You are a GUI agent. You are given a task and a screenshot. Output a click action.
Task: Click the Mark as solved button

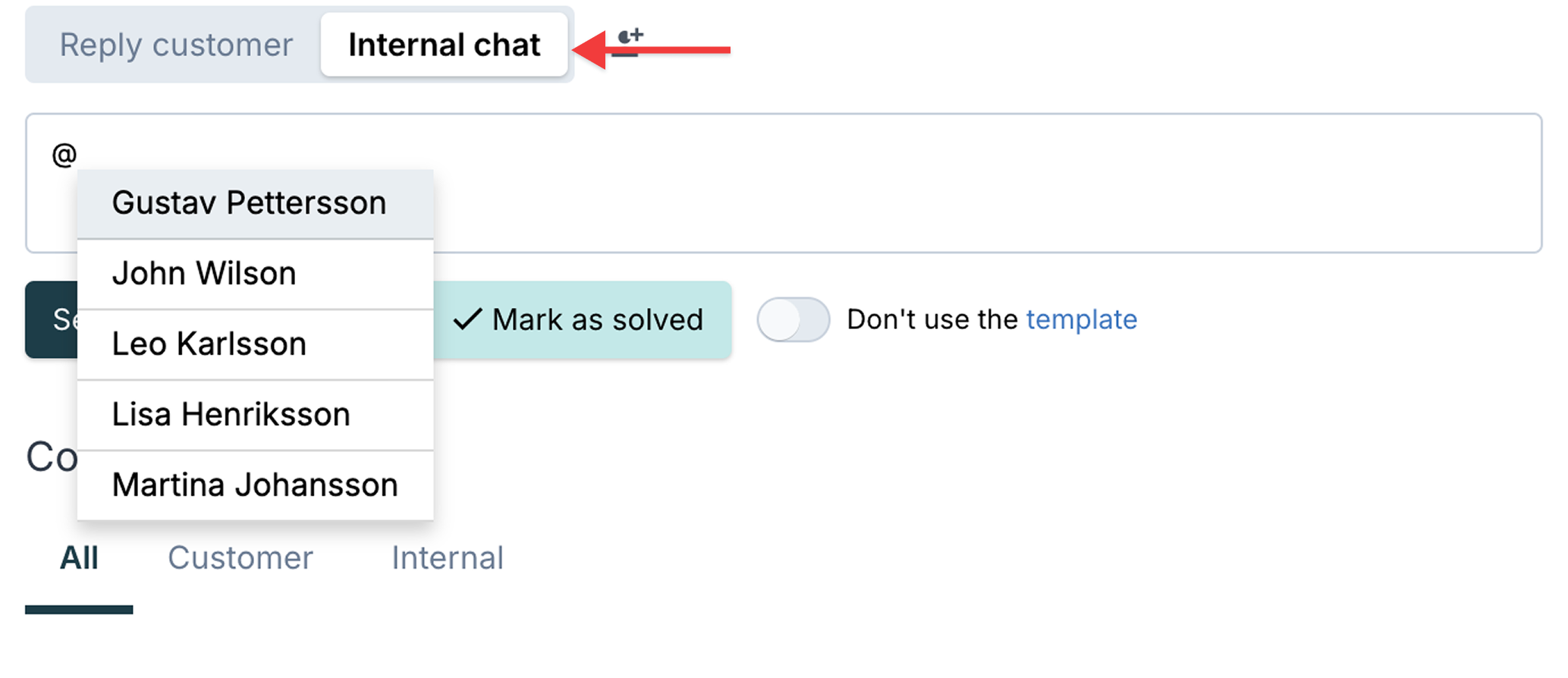tap(583, 319)
